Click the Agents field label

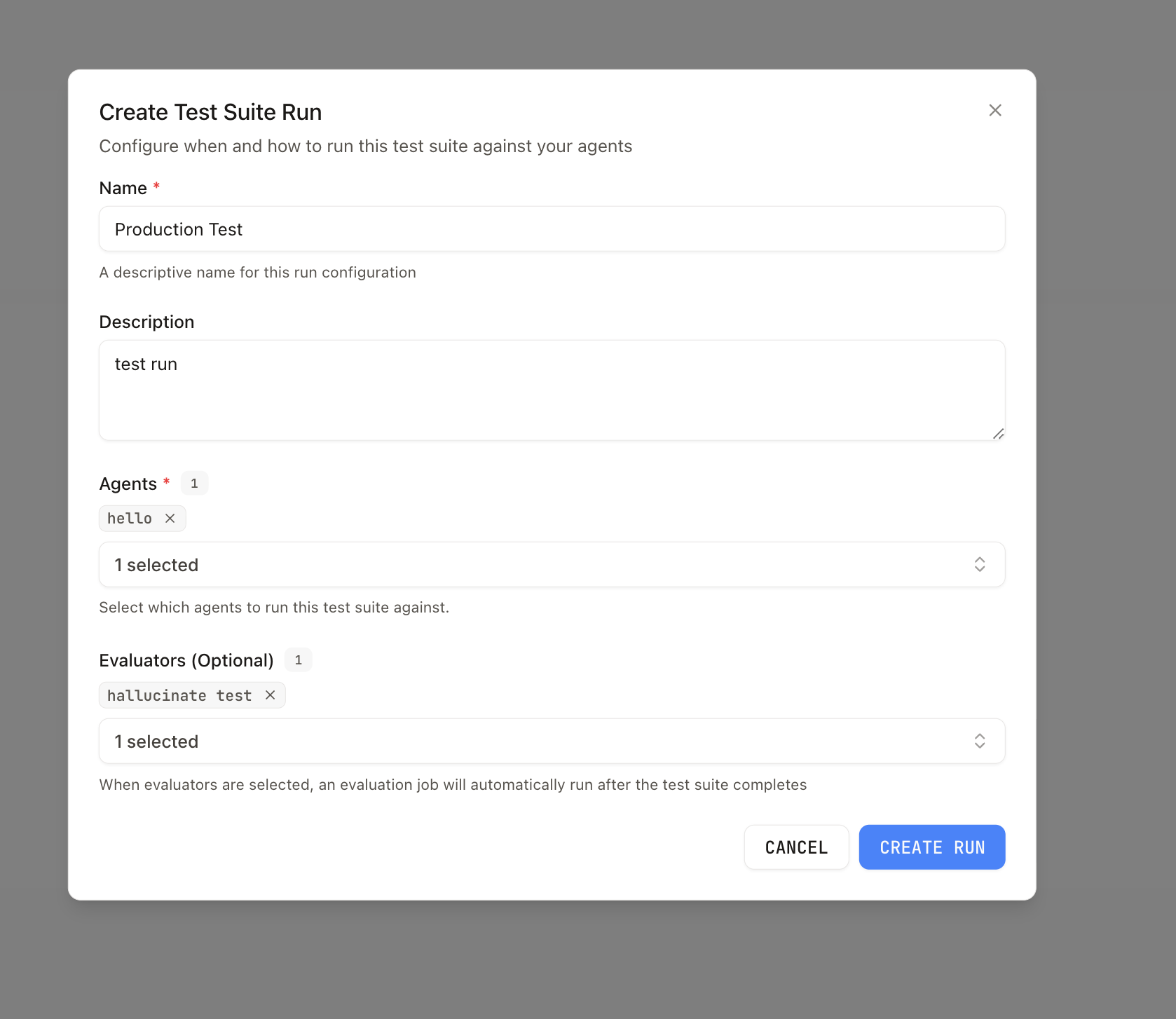pos(128,484)
